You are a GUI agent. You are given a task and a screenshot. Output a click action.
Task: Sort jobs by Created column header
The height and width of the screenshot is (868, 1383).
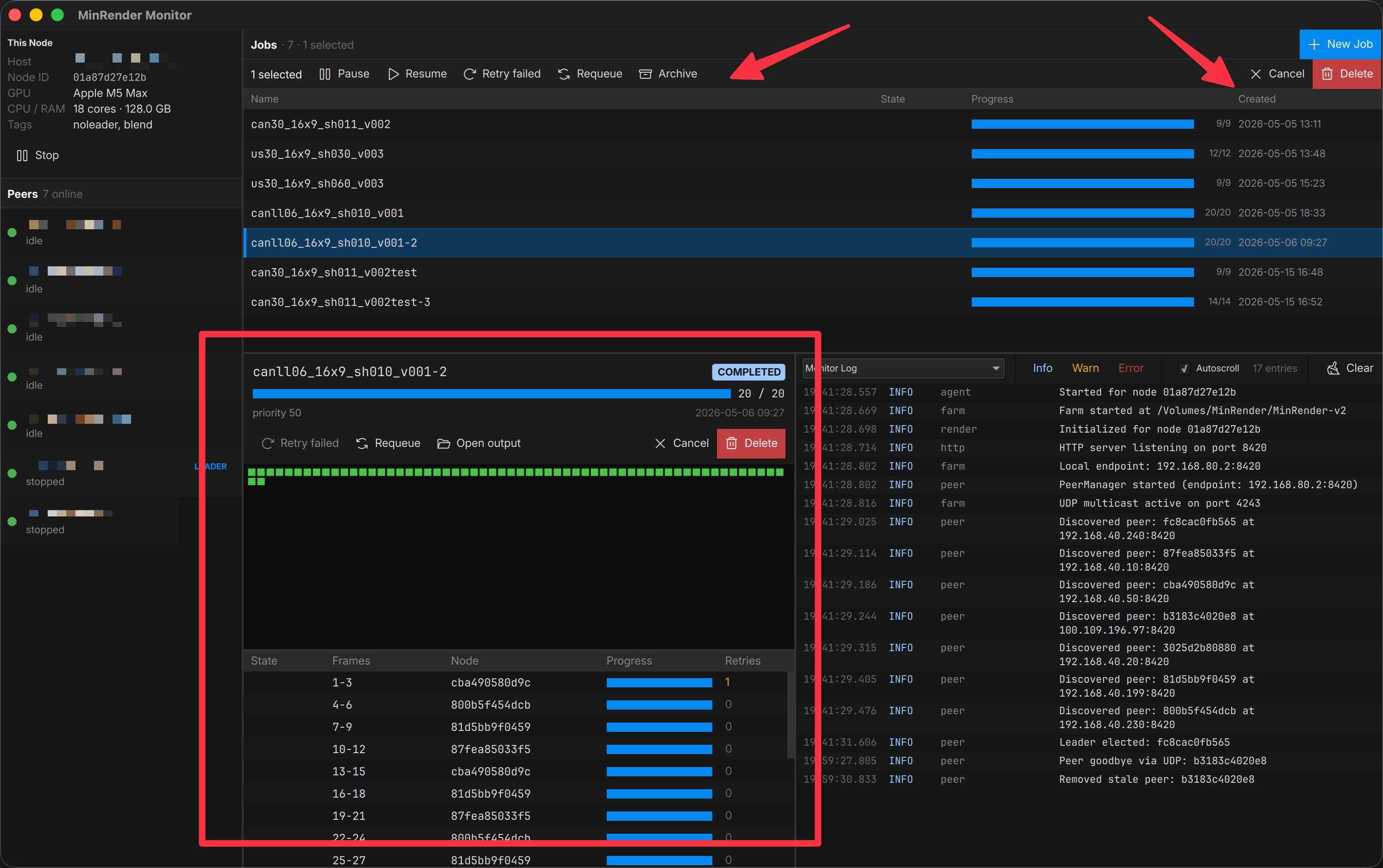click(1257, 99)
